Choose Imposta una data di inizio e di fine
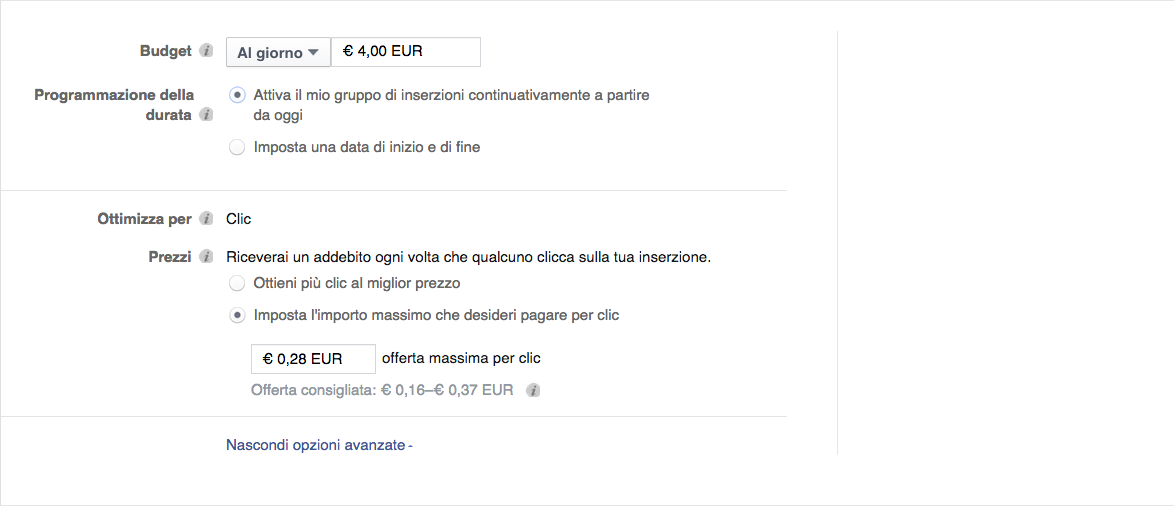Image resolution: width=1174 pixels, height=506 pixels. [x=237, y=147]
